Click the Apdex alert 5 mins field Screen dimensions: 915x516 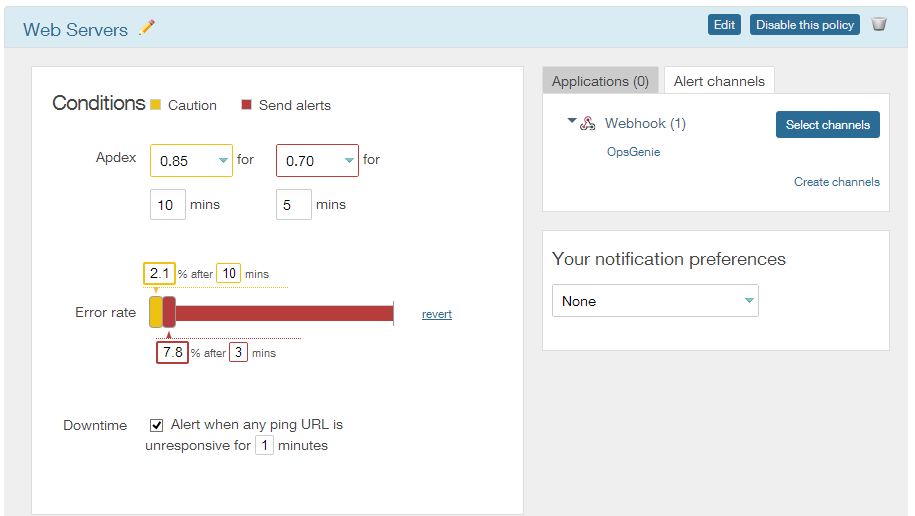[294, 204]
